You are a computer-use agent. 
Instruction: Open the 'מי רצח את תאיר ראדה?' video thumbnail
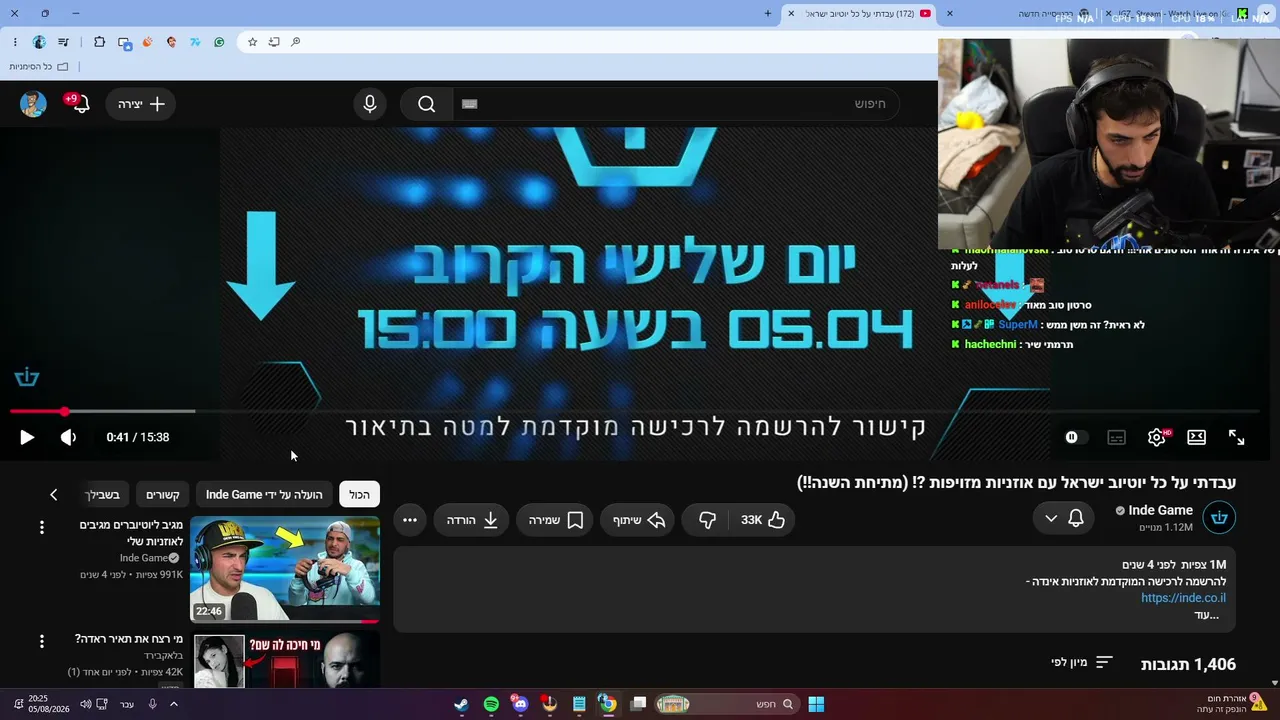tap(285, 661)
